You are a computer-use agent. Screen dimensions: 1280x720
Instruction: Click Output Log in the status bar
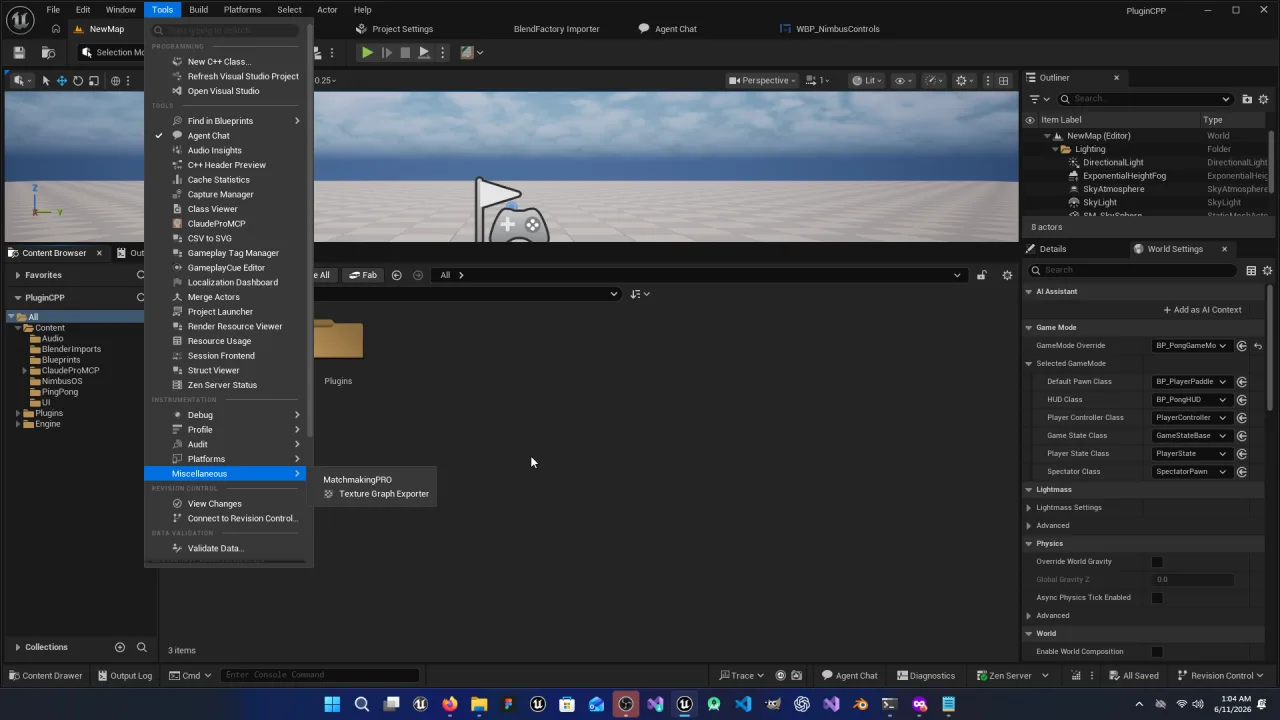tap(124, 676)
